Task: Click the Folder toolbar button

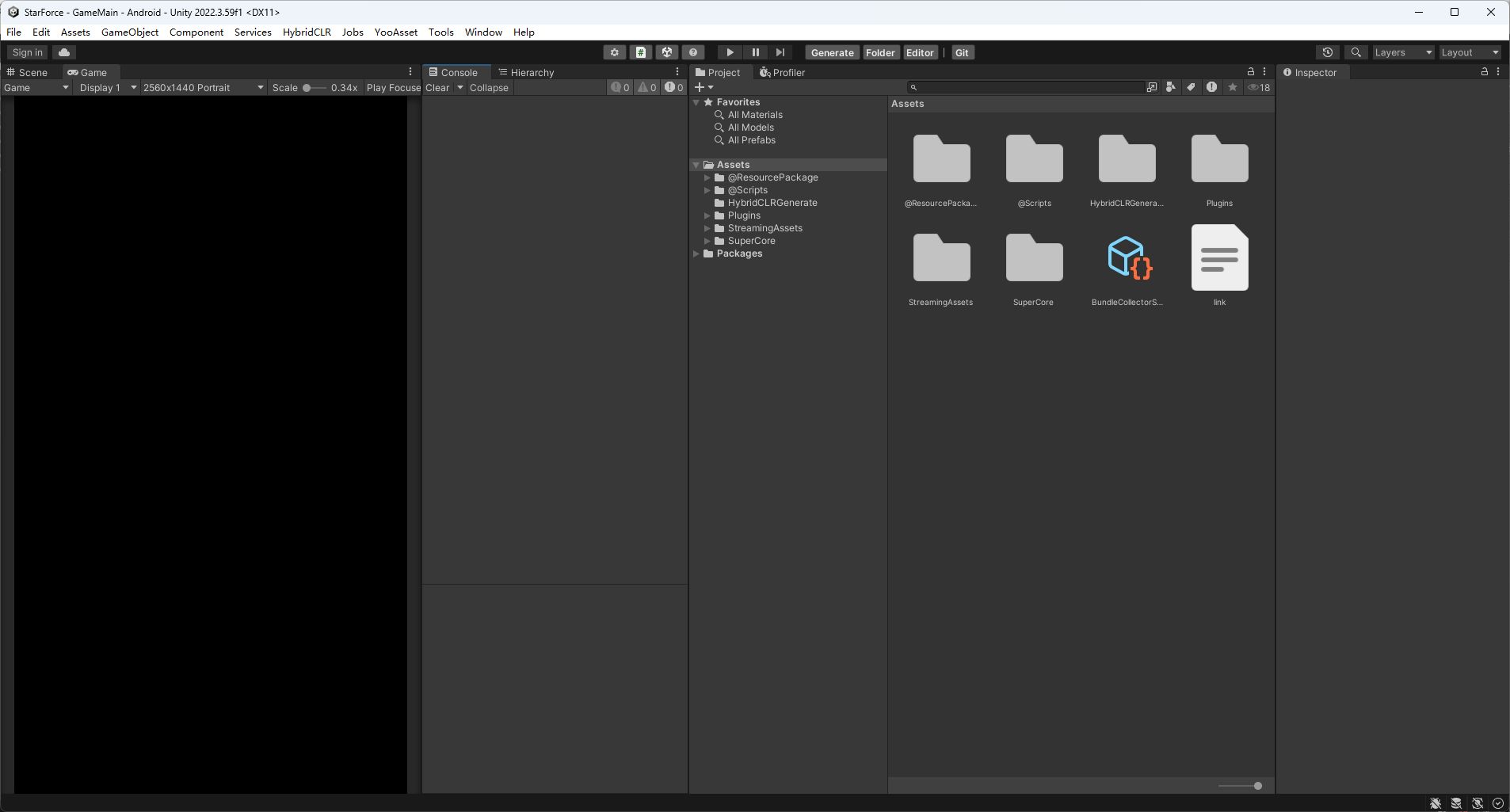Action: [880, 52]
